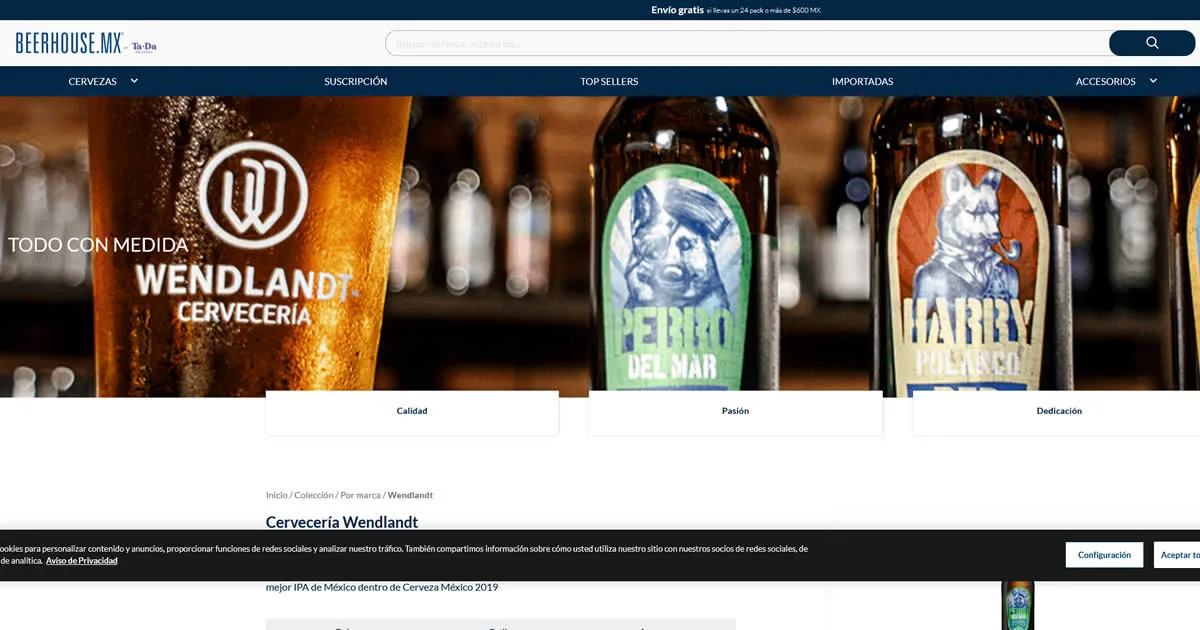This screenshot has height=630, width=1200.
Task: Click the Por marca breadcrumb
Action: coord(359,494)
